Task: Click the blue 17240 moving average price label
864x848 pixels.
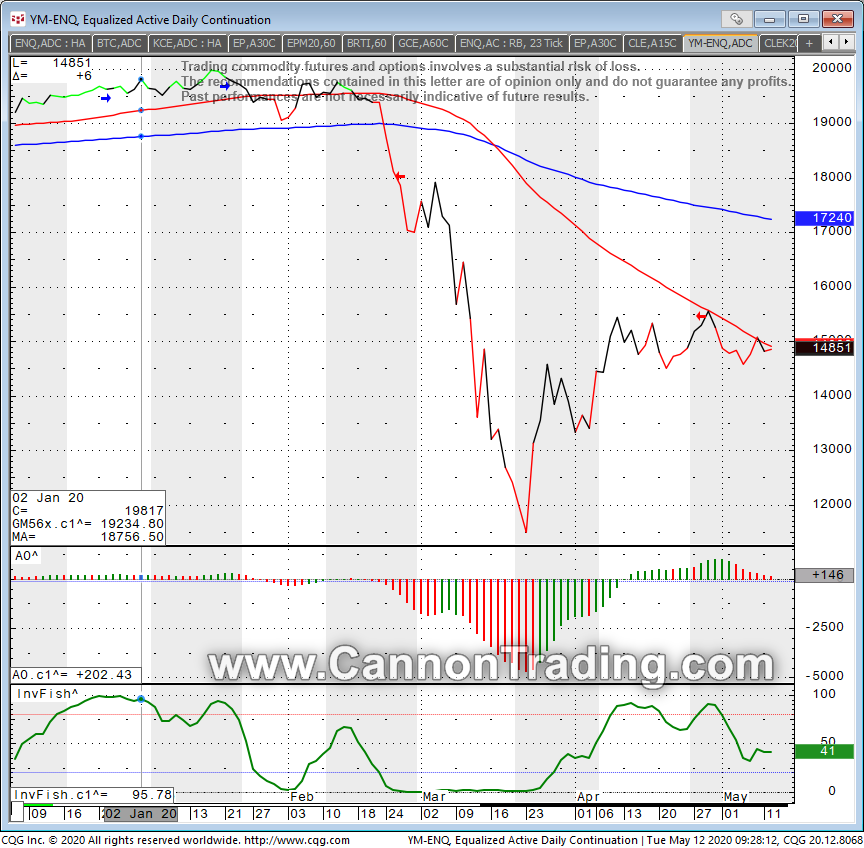Action: (825, 218)
